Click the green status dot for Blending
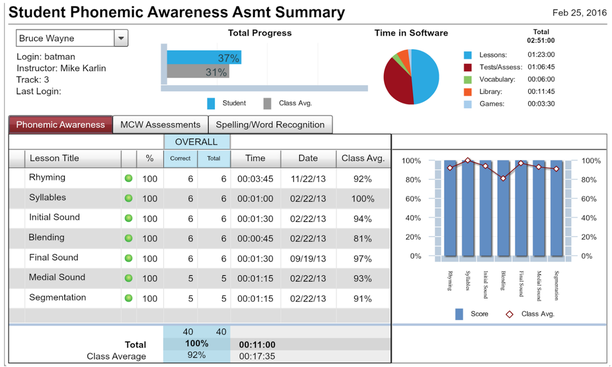The height and width of the screenshot is (367, 612). pyautogui.click(x=128, y=238)
